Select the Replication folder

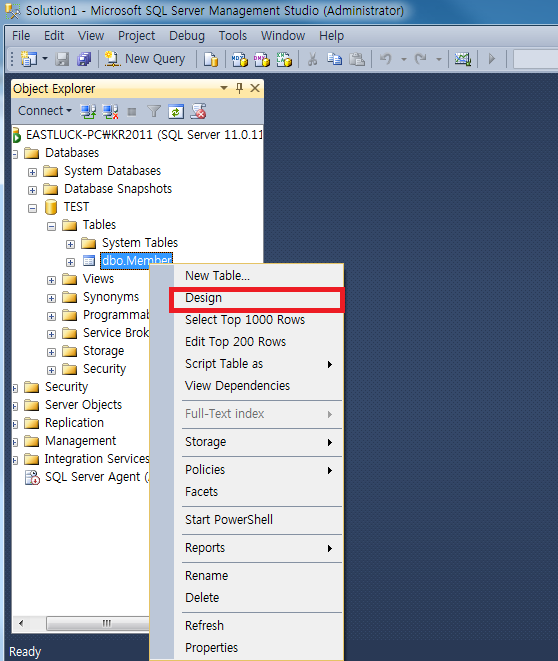[x=74, y=423]
